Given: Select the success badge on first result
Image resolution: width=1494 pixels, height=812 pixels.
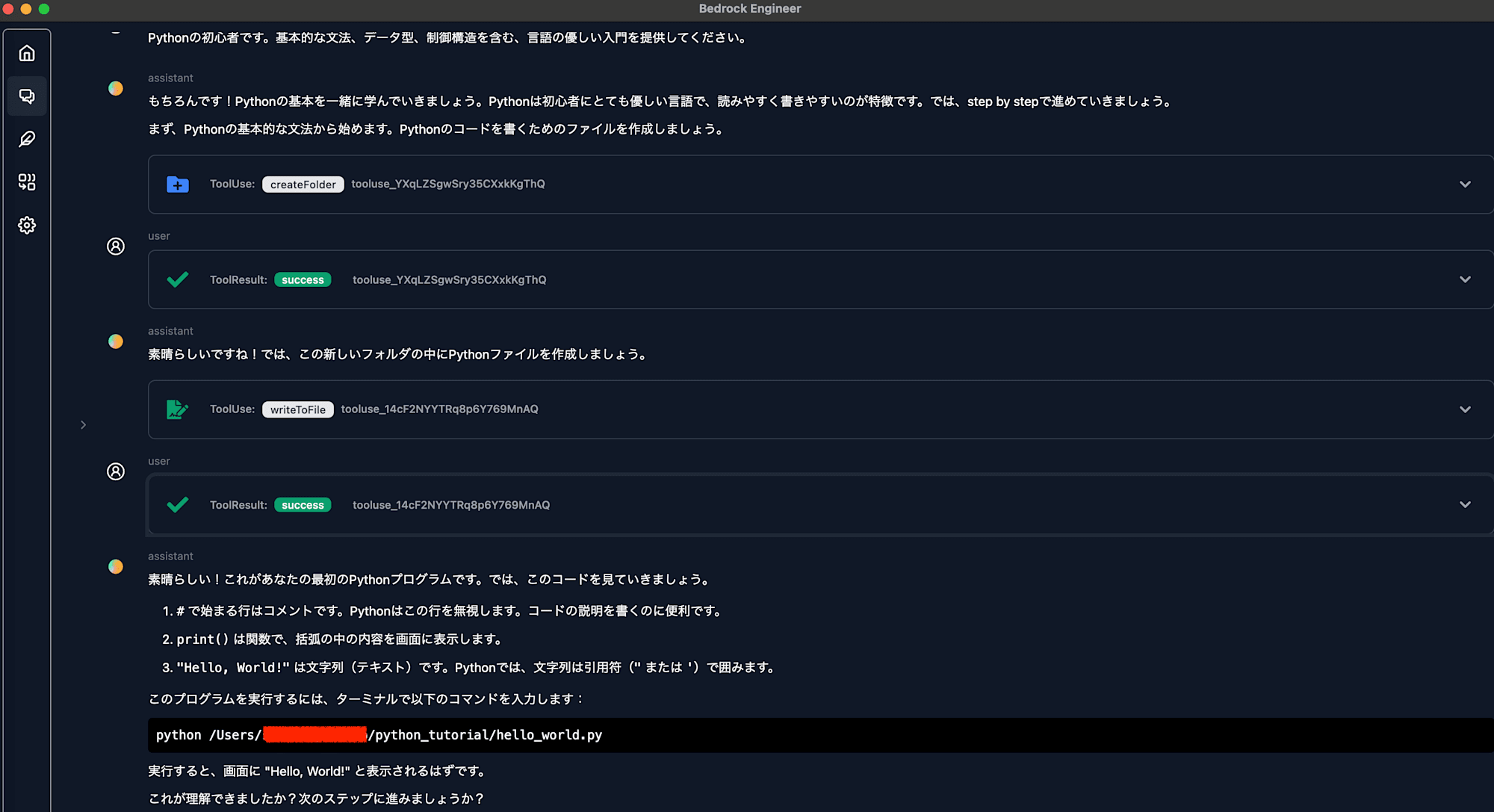Looking at the screenshot, I should pos(304,279).
